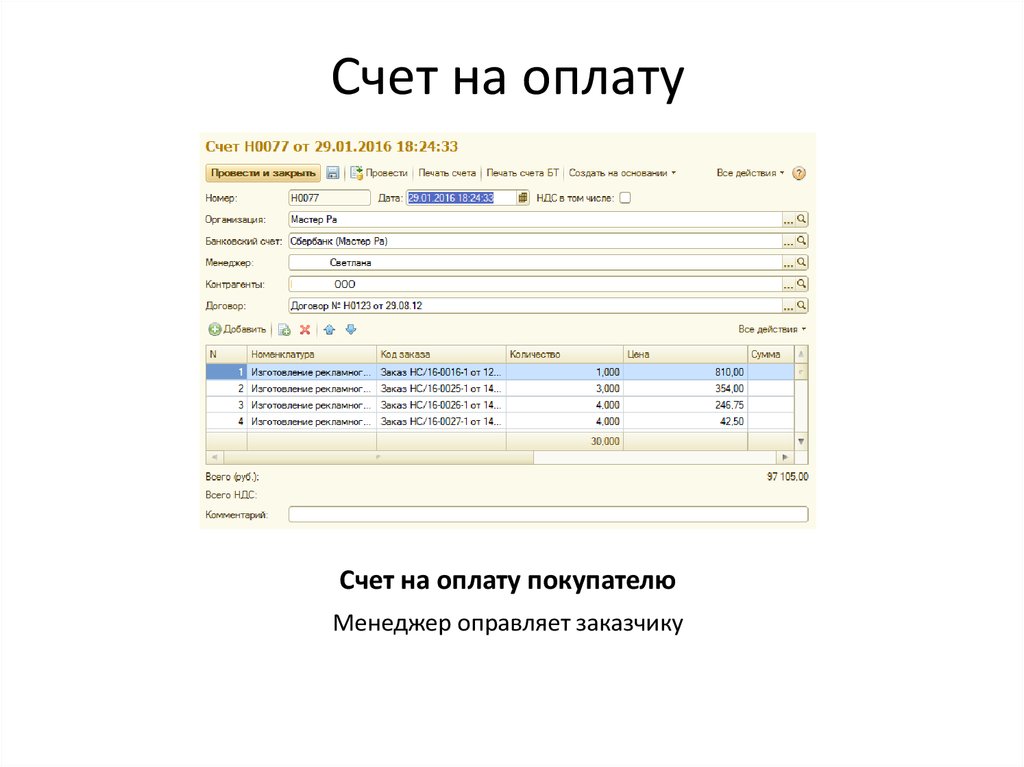
Task: Move row down with the blue arrow
Action: click(x=351, y=330)
